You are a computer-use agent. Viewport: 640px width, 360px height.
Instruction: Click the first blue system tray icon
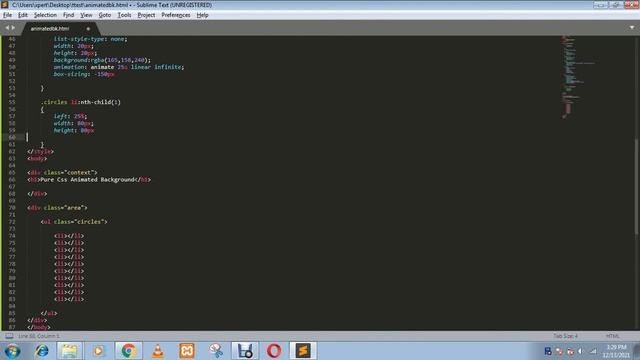click(x=548, y=351)
